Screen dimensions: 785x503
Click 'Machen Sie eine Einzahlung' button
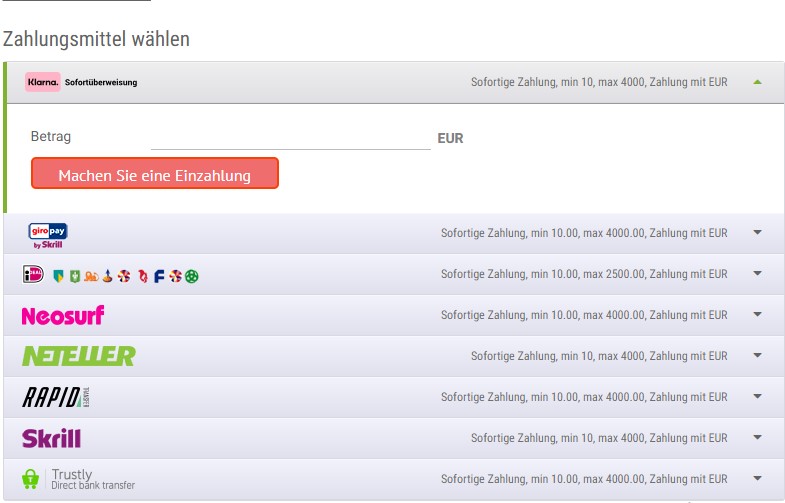click(x=155, y=173)
